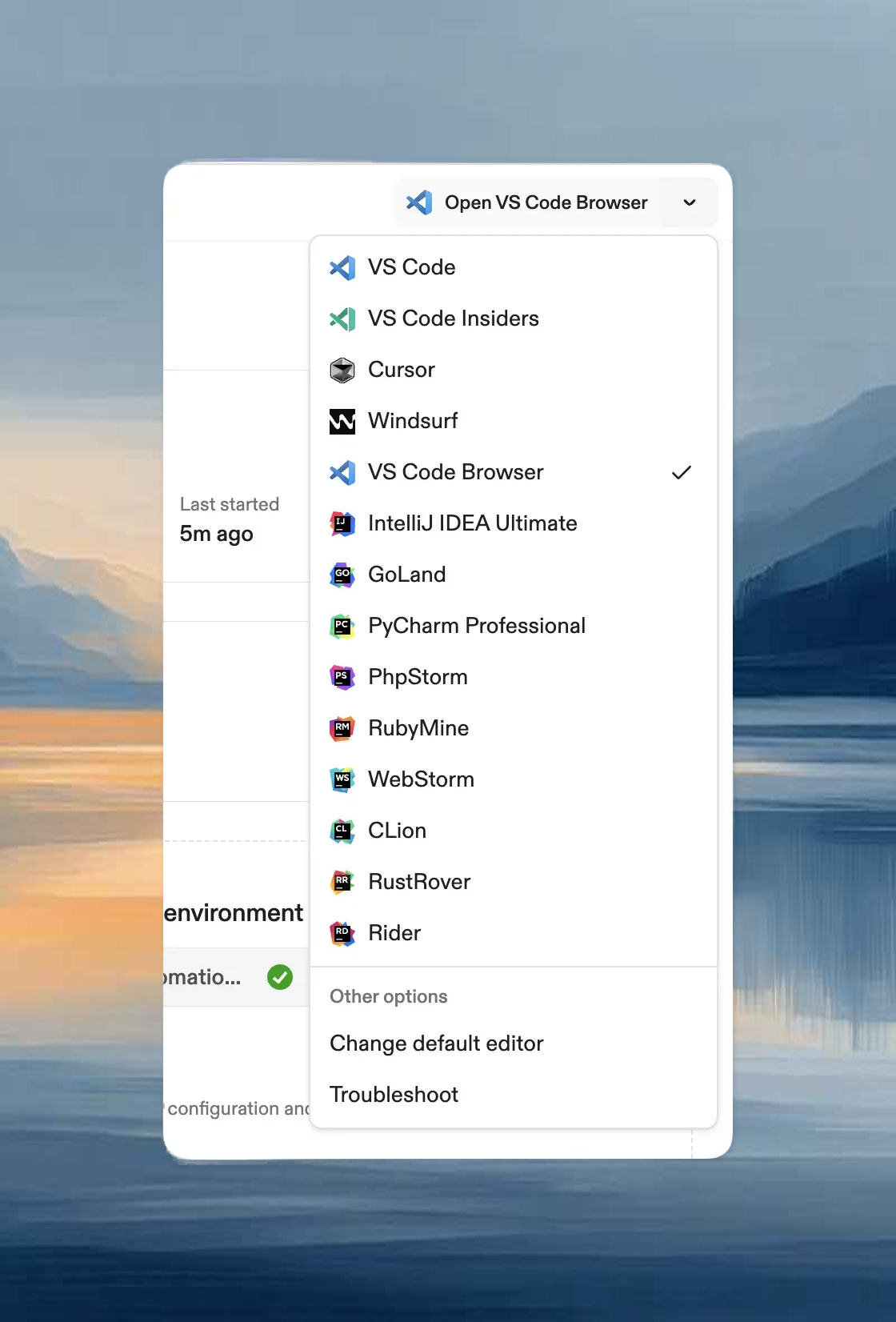Choose the RustRover label
This screenshot has height=1322, width=896.
419,882
